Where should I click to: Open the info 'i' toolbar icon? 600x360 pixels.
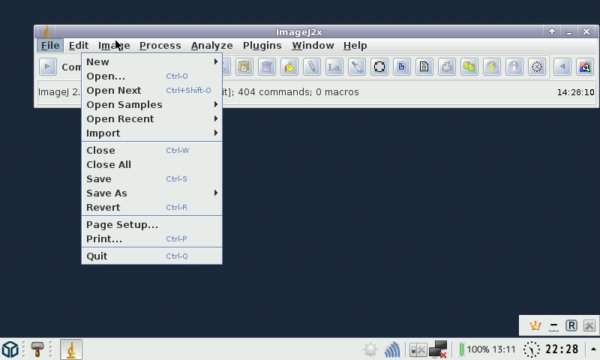coord(514,67)
